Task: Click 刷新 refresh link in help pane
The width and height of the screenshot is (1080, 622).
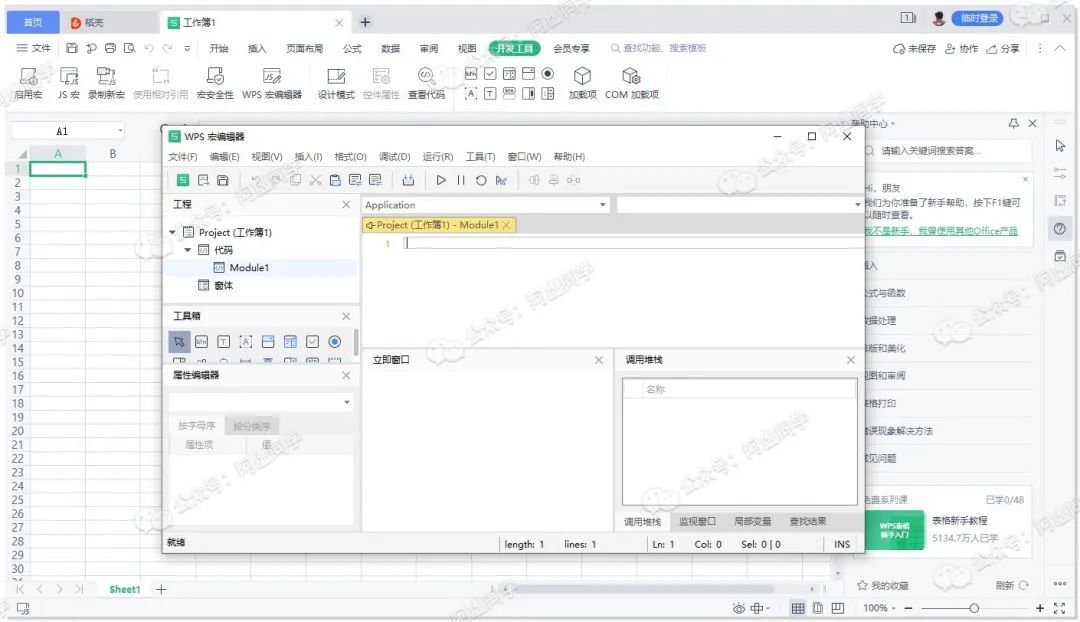Action: click(x=1011, y=585)
